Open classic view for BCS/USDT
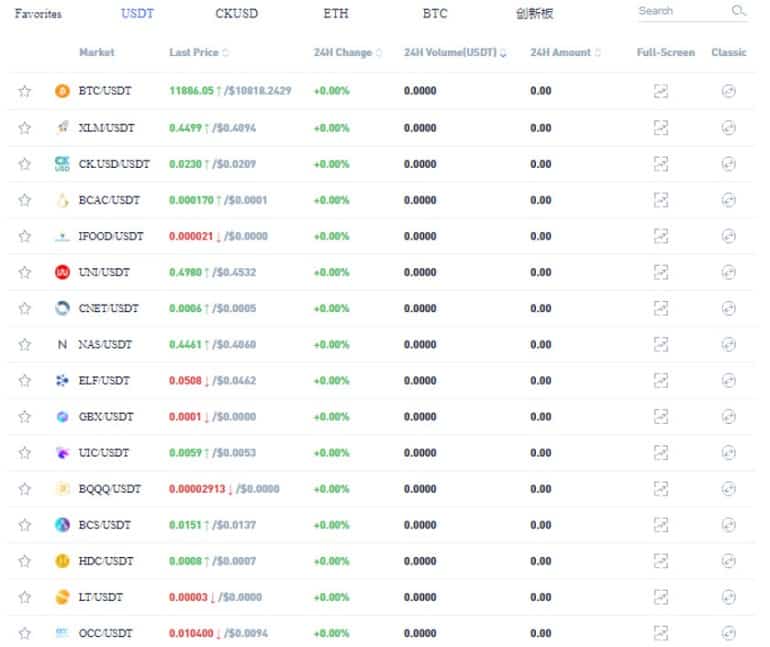 (728, 525)
